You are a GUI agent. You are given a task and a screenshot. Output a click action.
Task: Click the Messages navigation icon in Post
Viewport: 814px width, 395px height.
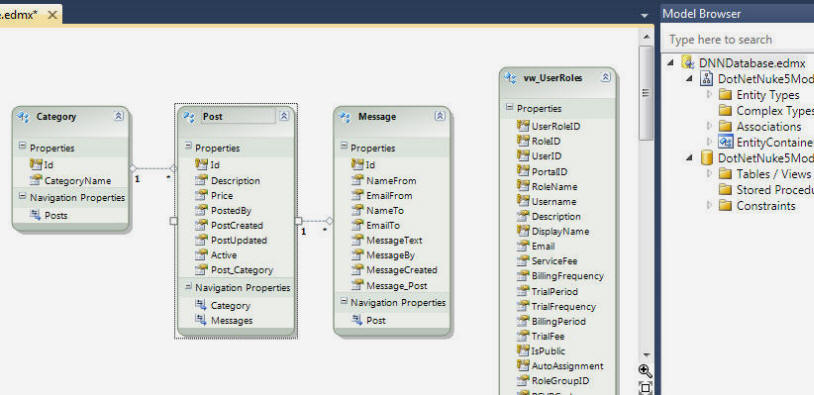201,320
